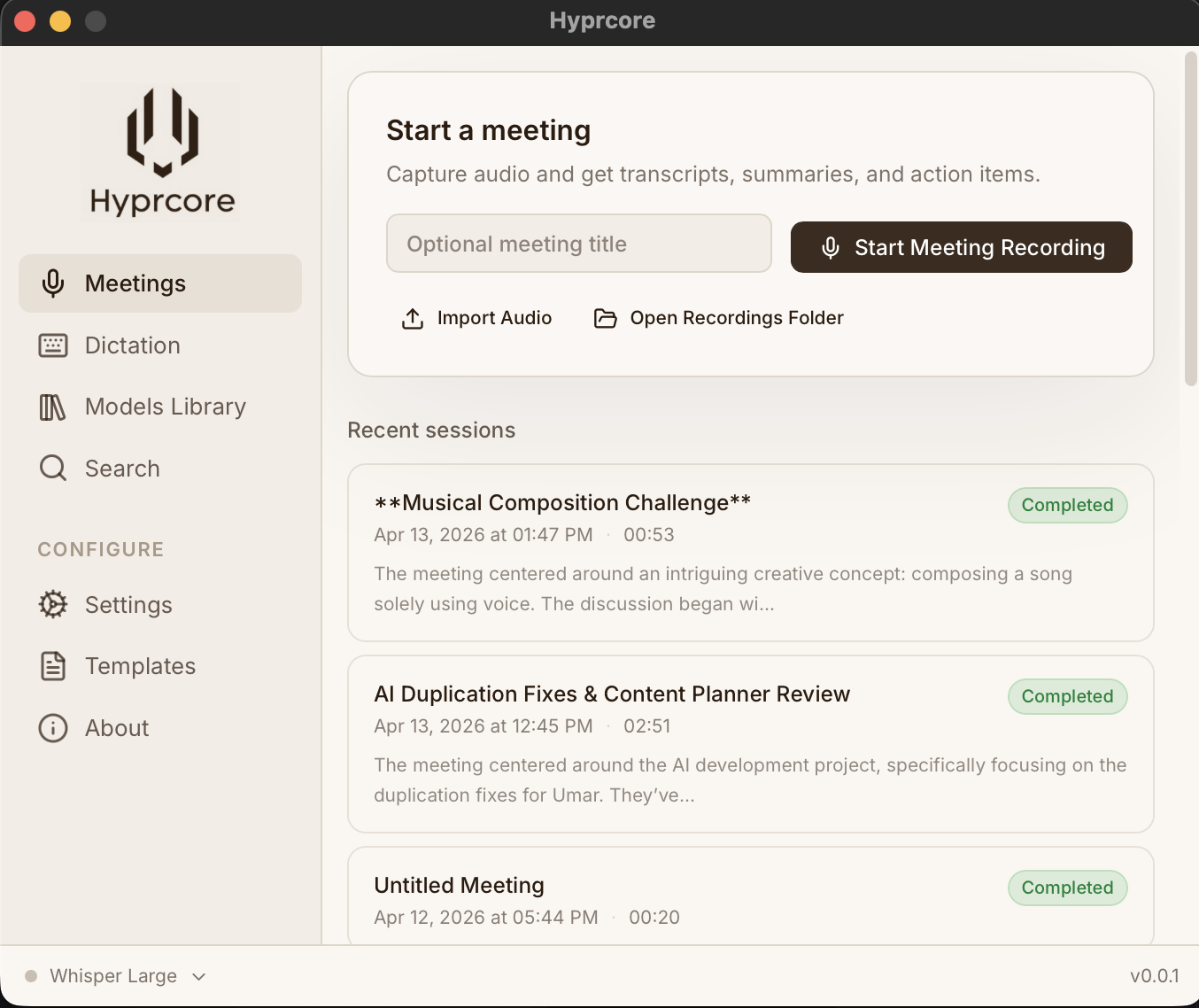This screenshot has height=1008, width=1199.
Task: Click the Import Audio upload icon
Action: pyautogui.click(x=413, y=318)
